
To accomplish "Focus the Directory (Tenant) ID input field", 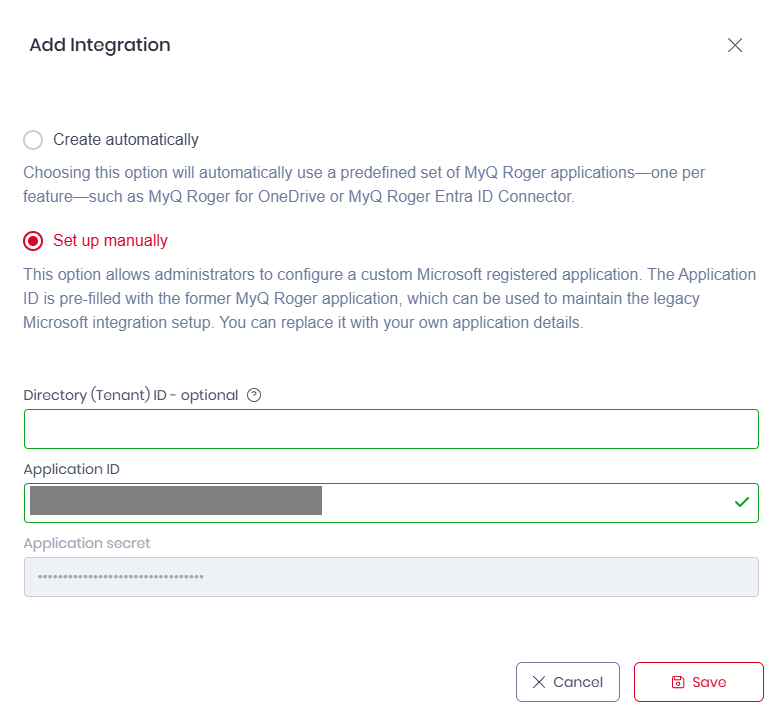I will pyautogui.click(x=391, y=429).
